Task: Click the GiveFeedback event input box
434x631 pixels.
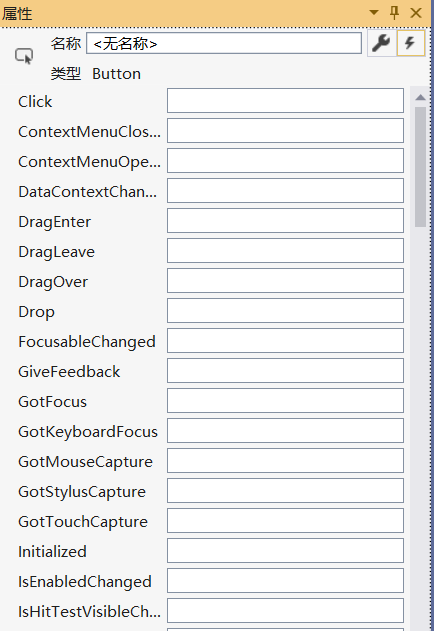Action: 285,371
